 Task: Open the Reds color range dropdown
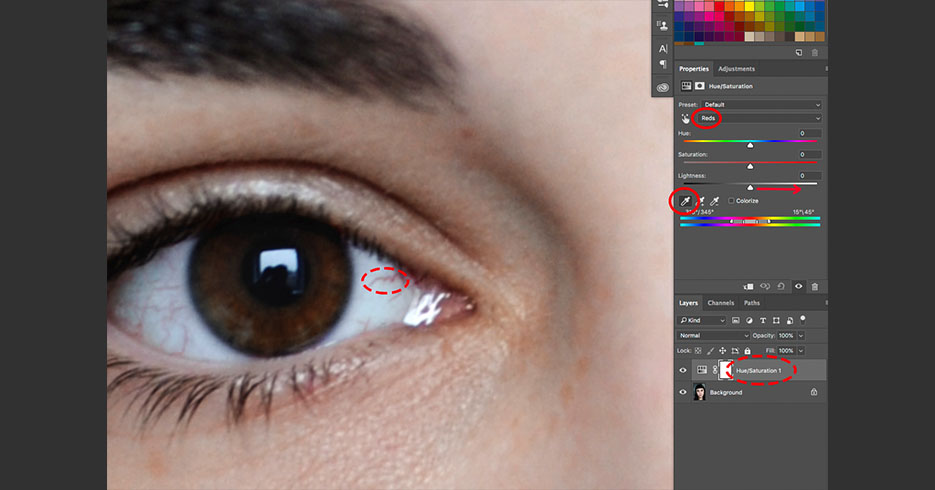(758, 118)
